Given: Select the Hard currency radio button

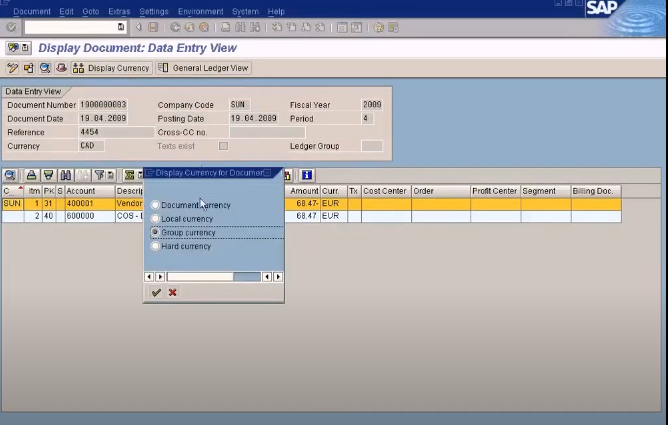Looking at the screenshot, I should click(155, 246).
